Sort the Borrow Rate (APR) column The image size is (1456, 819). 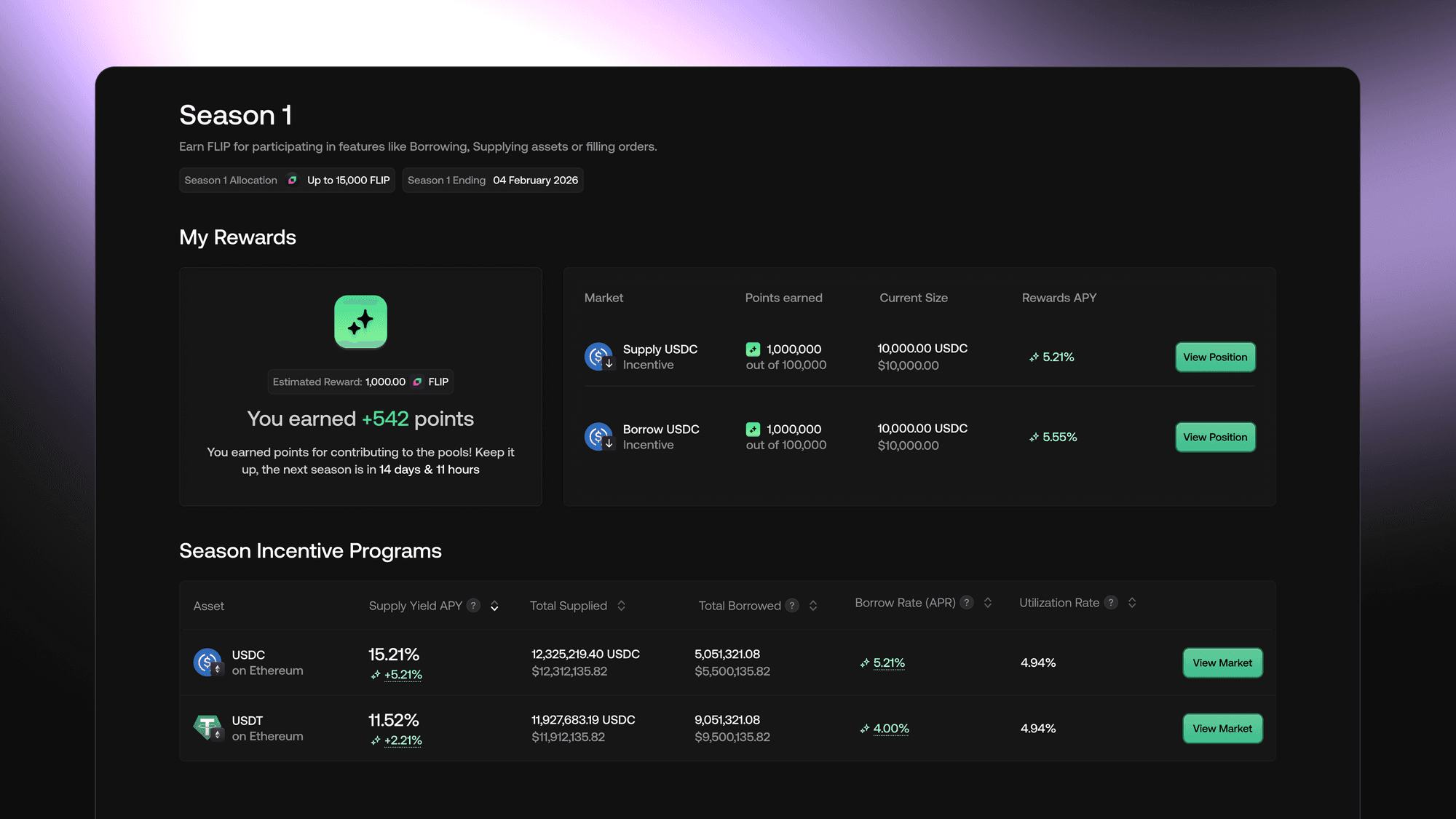[988, 603]
